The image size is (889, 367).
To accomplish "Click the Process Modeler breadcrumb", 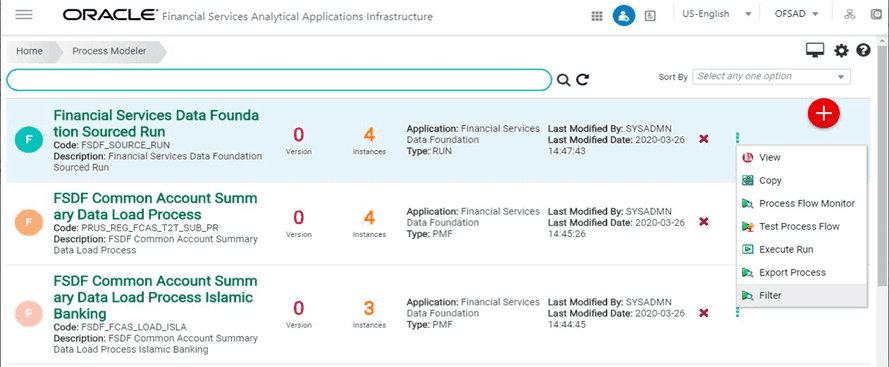I will [109, 51].
